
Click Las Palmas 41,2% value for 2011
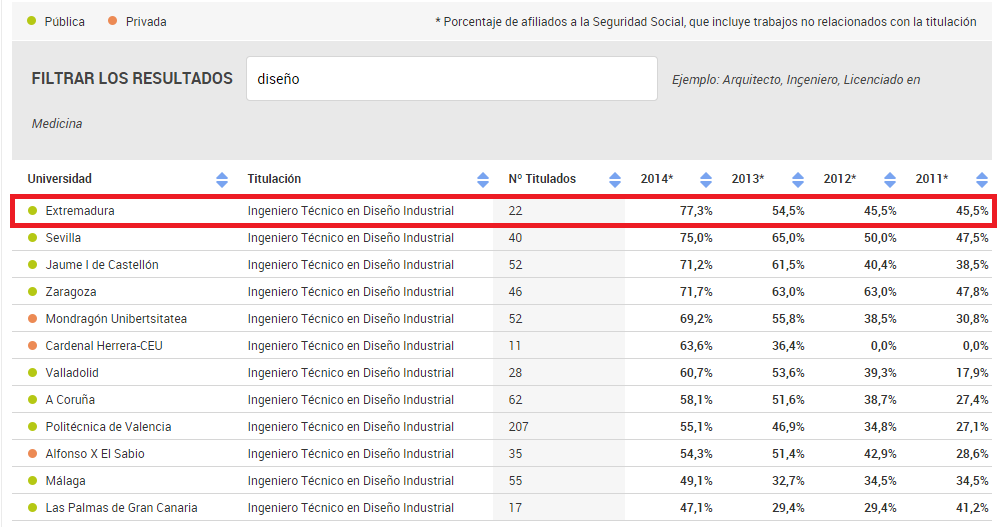pyautogui.click(x=972, y=508)
